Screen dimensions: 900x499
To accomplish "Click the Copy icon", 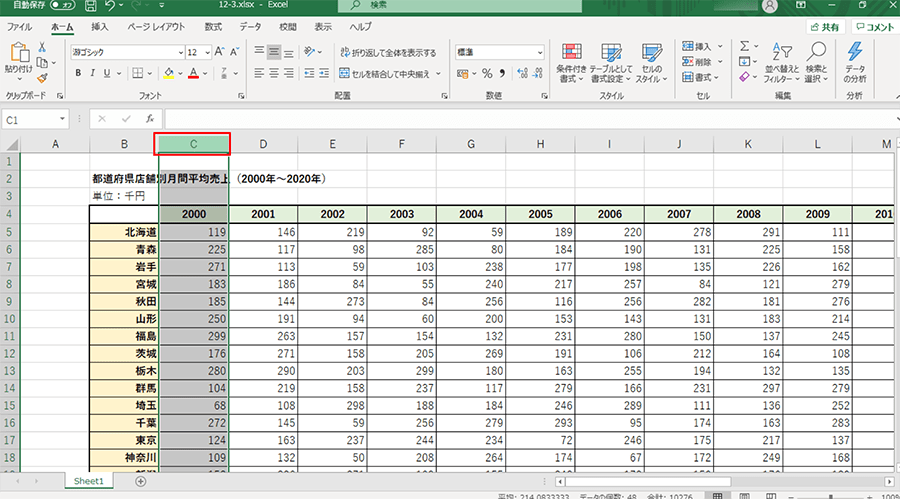I will pos(42,63).
